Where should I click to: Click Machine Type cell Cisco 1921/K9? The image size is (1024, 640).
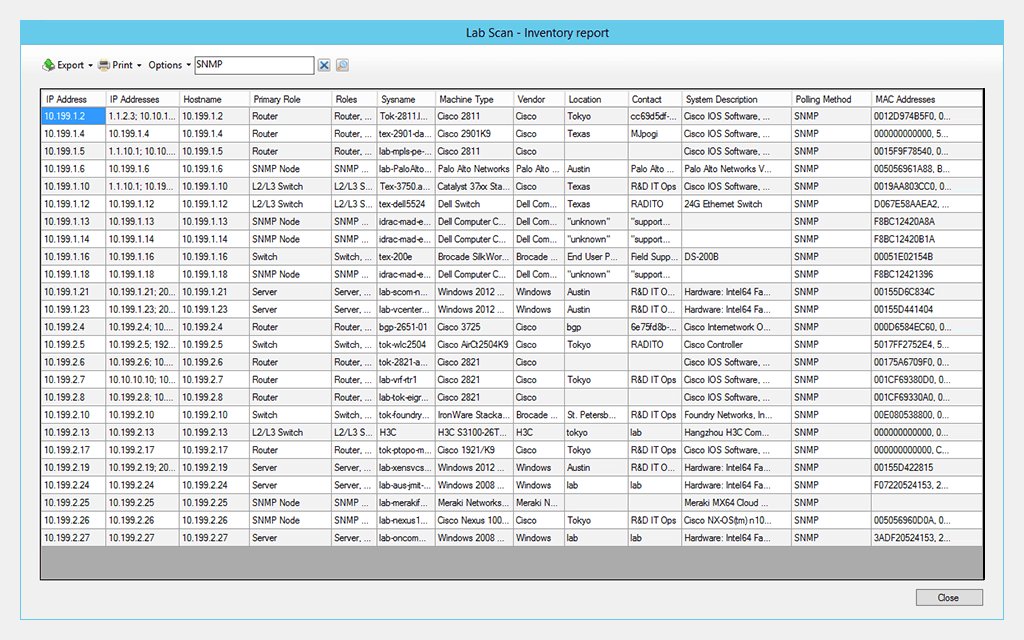(474, 450)
